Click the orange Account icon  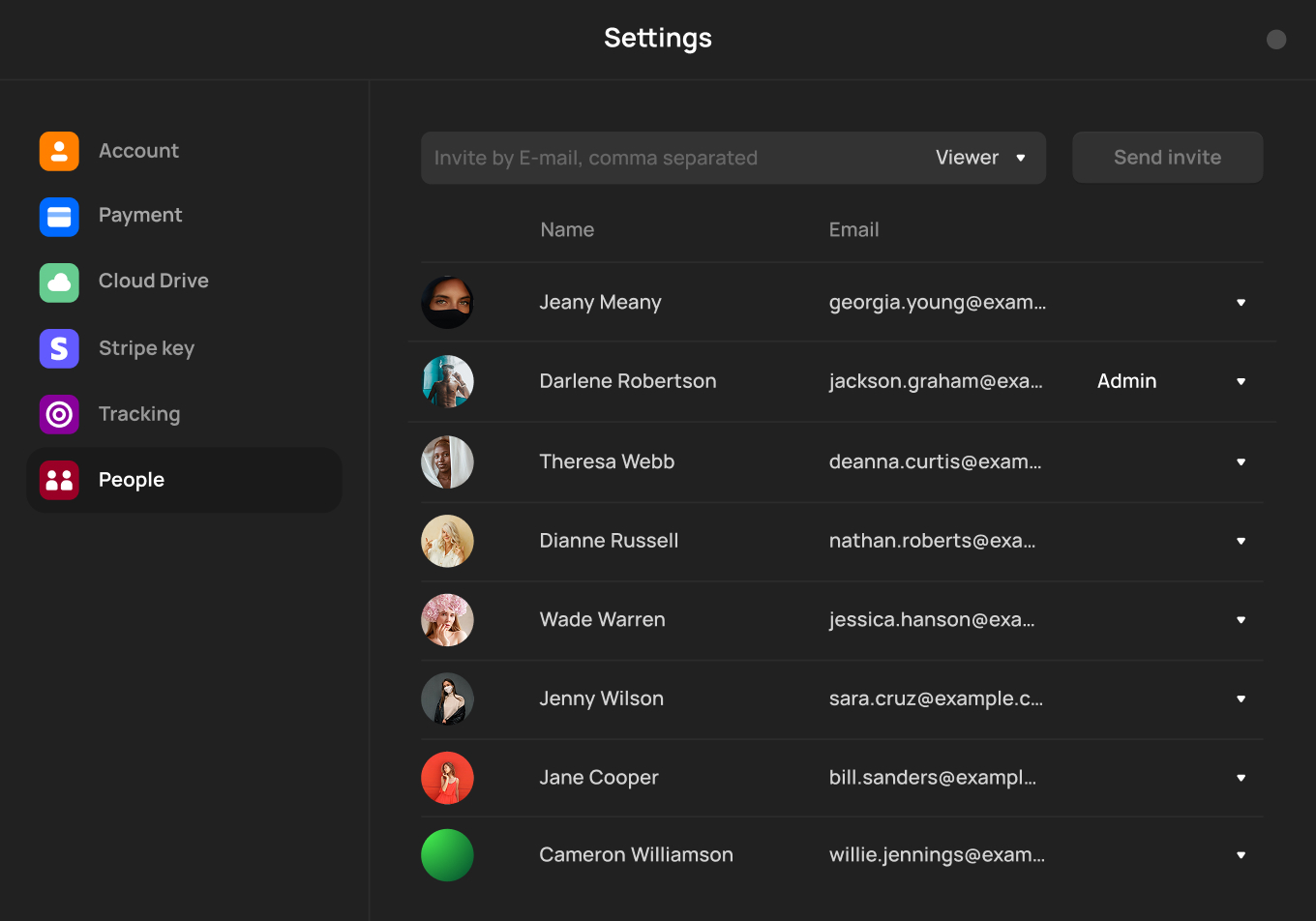[x=59, y=151]
